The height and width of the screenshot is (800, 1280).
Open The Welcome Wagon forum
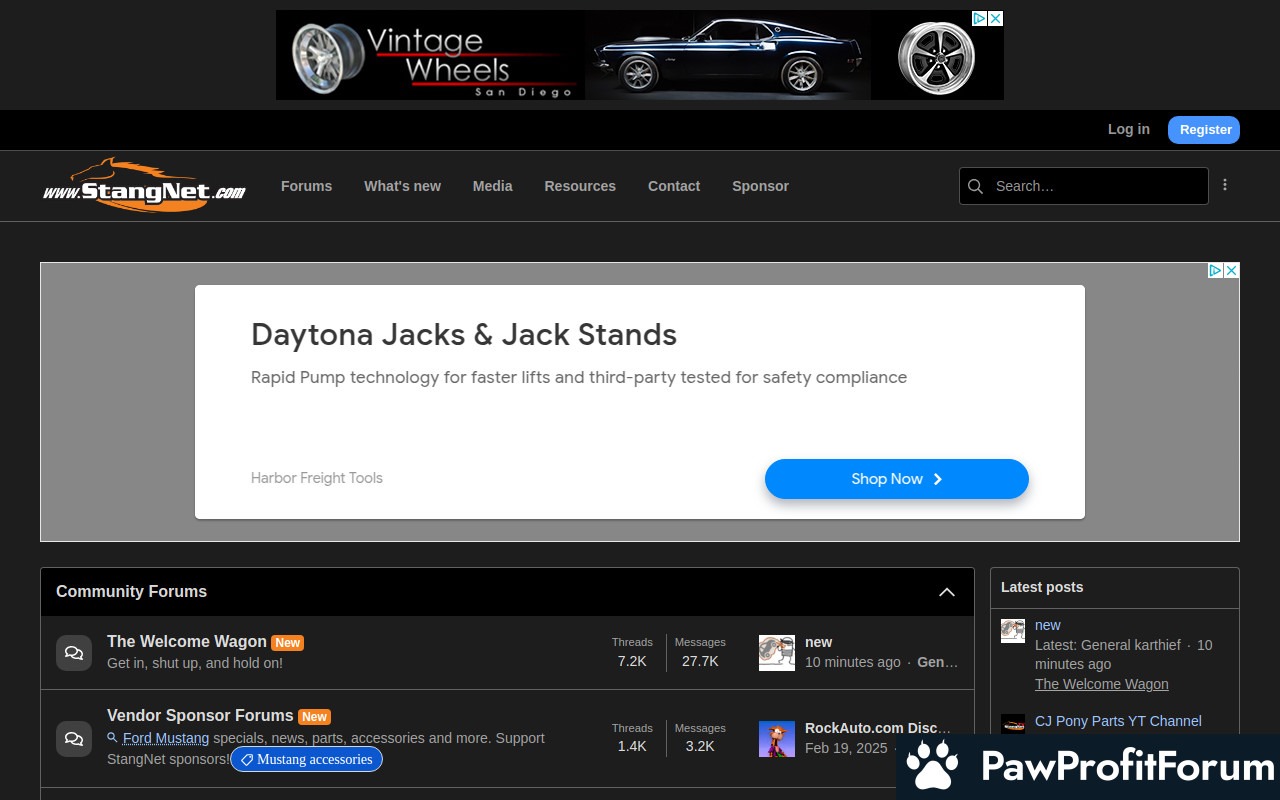pyautogui.click(x=187, y=642)
